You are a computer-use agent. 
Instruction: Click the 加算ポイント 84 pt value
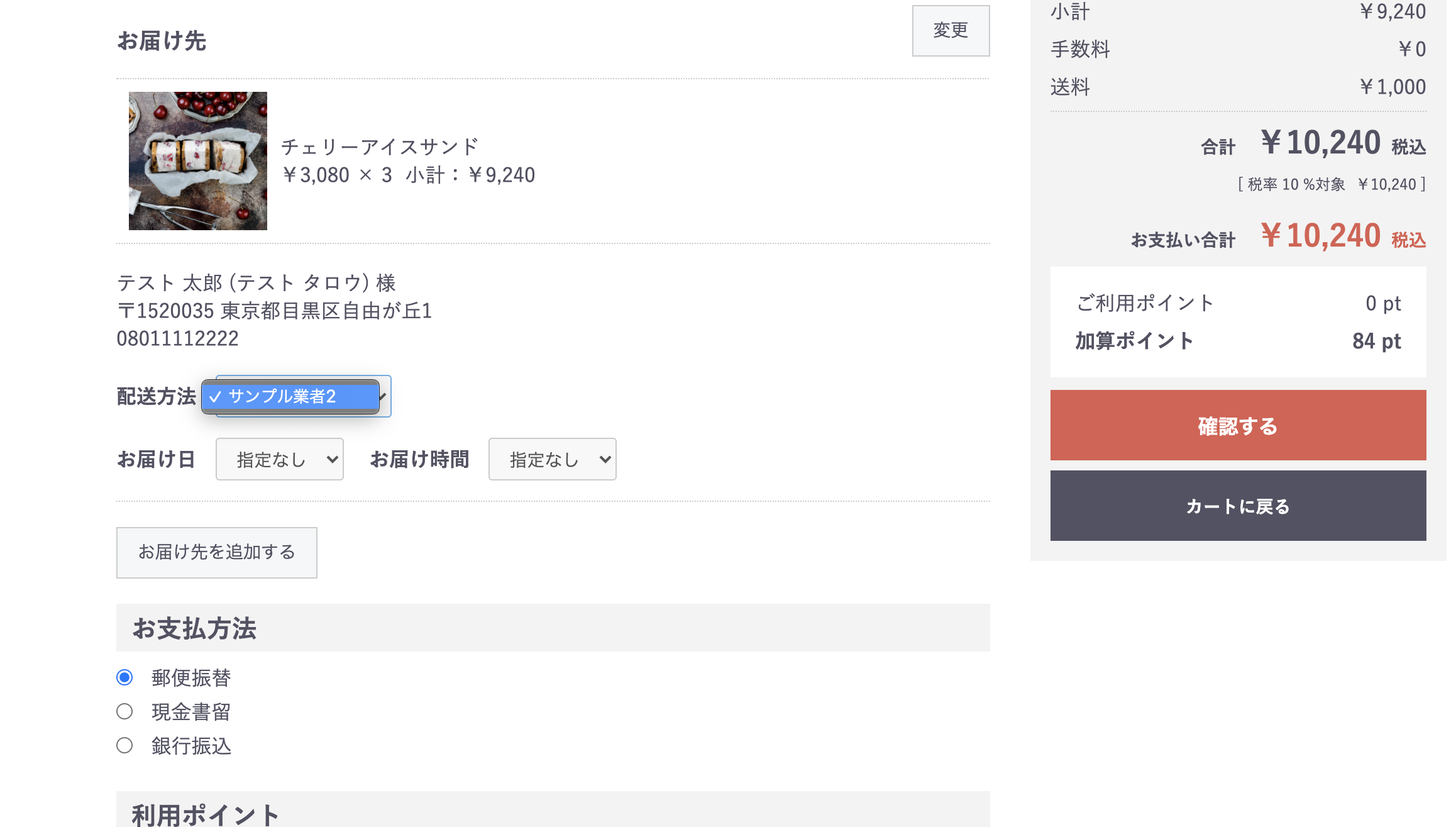(1377, 341)
